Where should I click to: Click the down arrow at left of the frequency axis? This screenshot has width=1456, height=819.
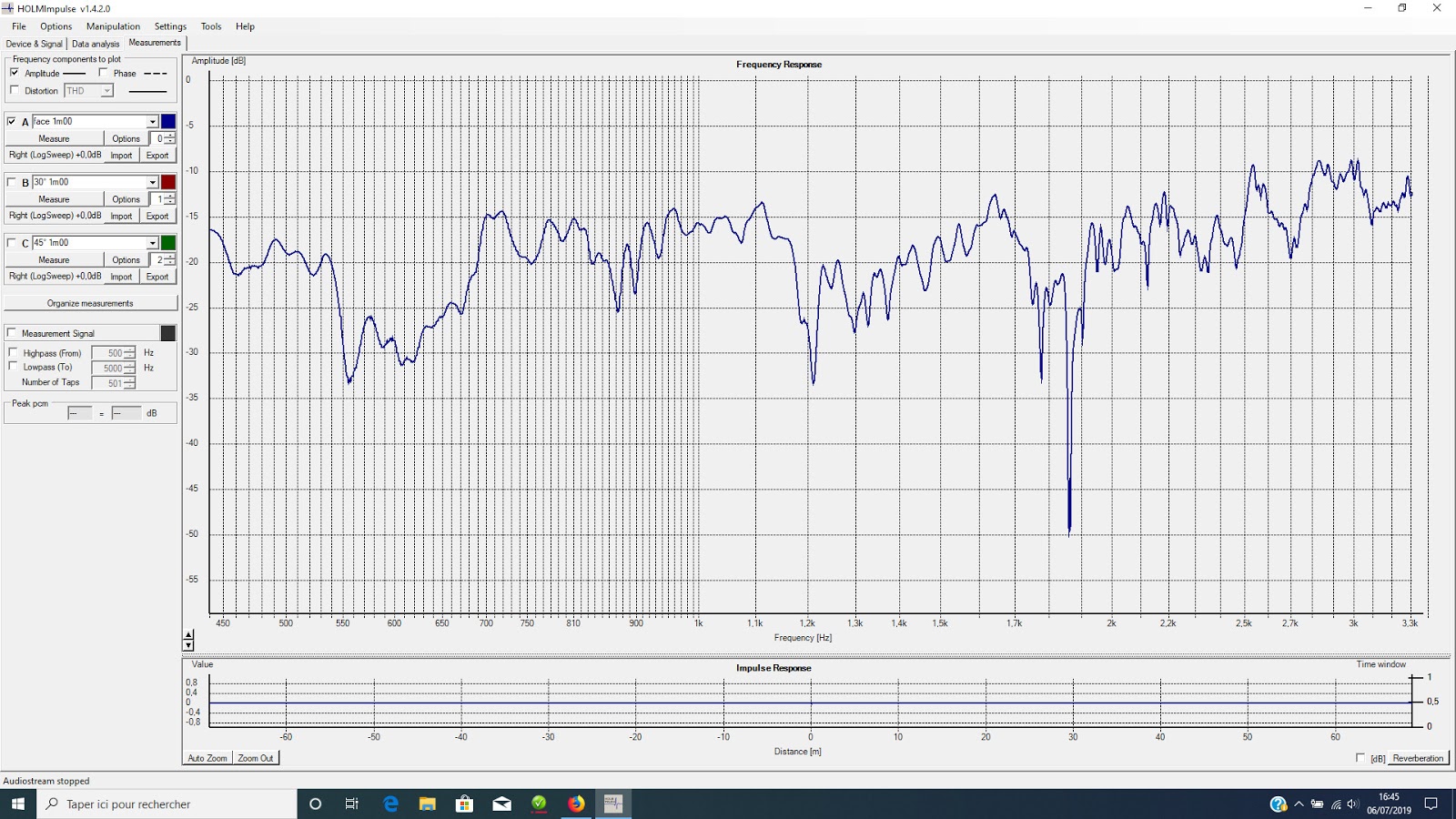click(x=188, y=645)
